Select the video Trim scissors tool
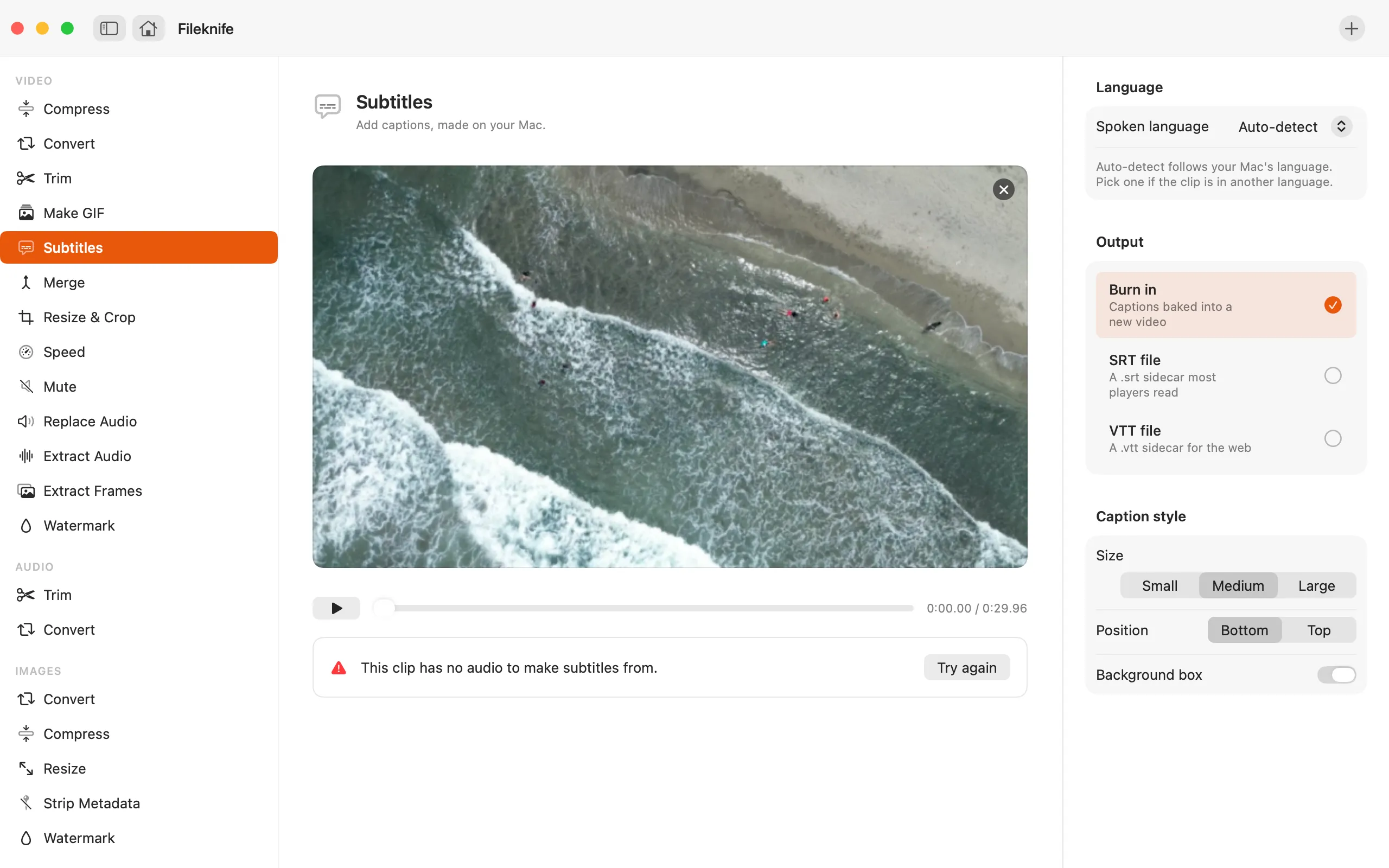Screen dimensions: 1389x868 pos(139,178)
